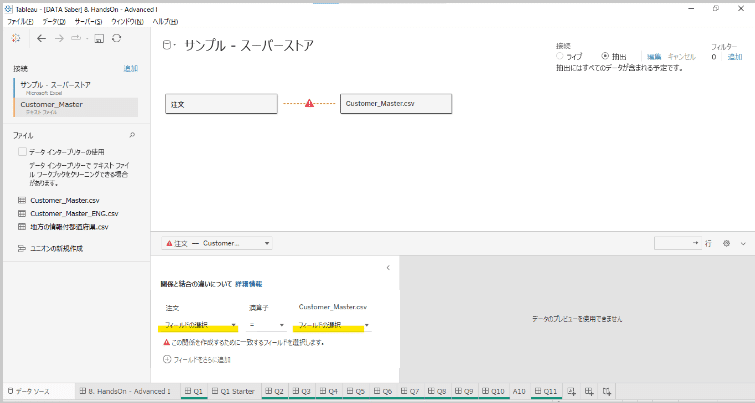Open the Q5 sheet tab
755x403 pixels.
point(356,391)
